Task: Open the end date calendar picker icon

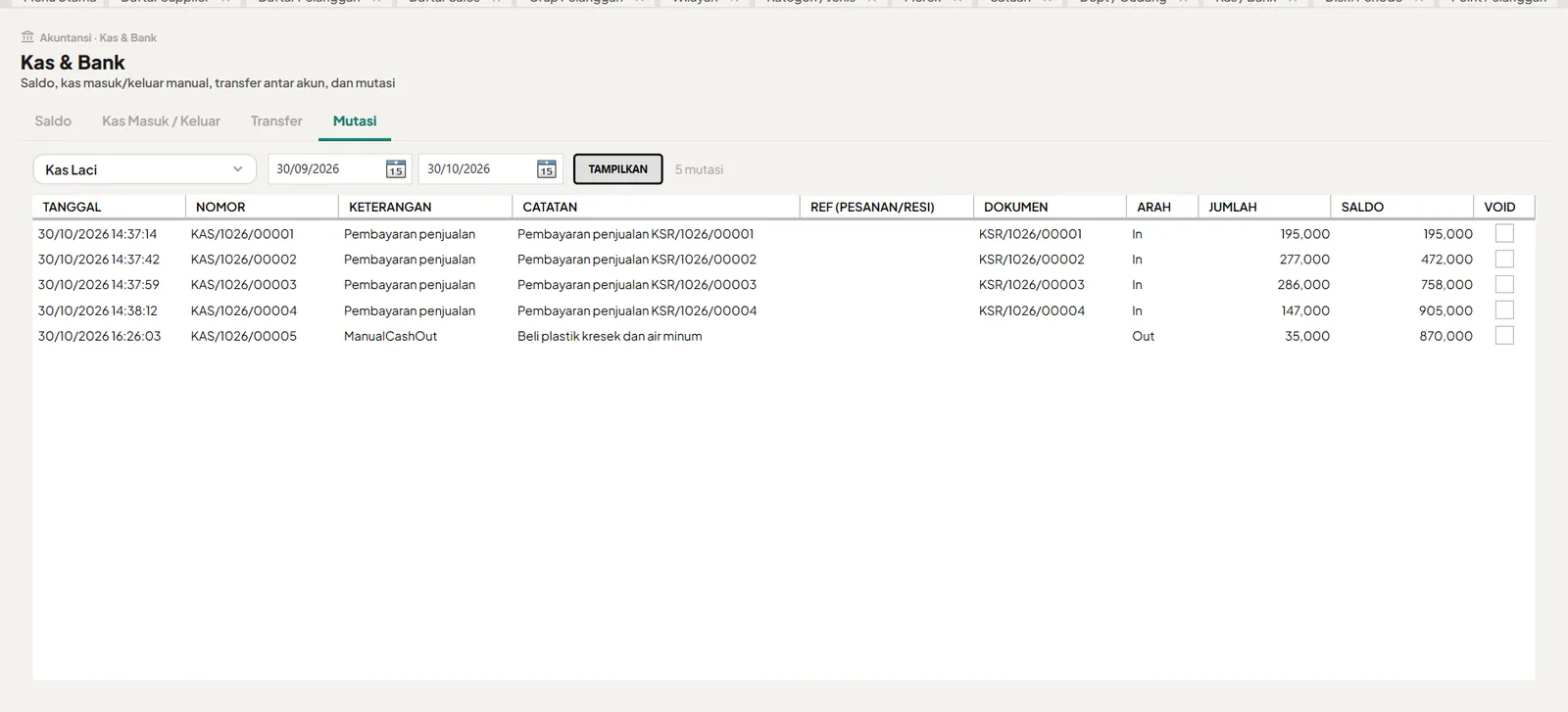Action: pyautogui.click(x=547, y=169)
